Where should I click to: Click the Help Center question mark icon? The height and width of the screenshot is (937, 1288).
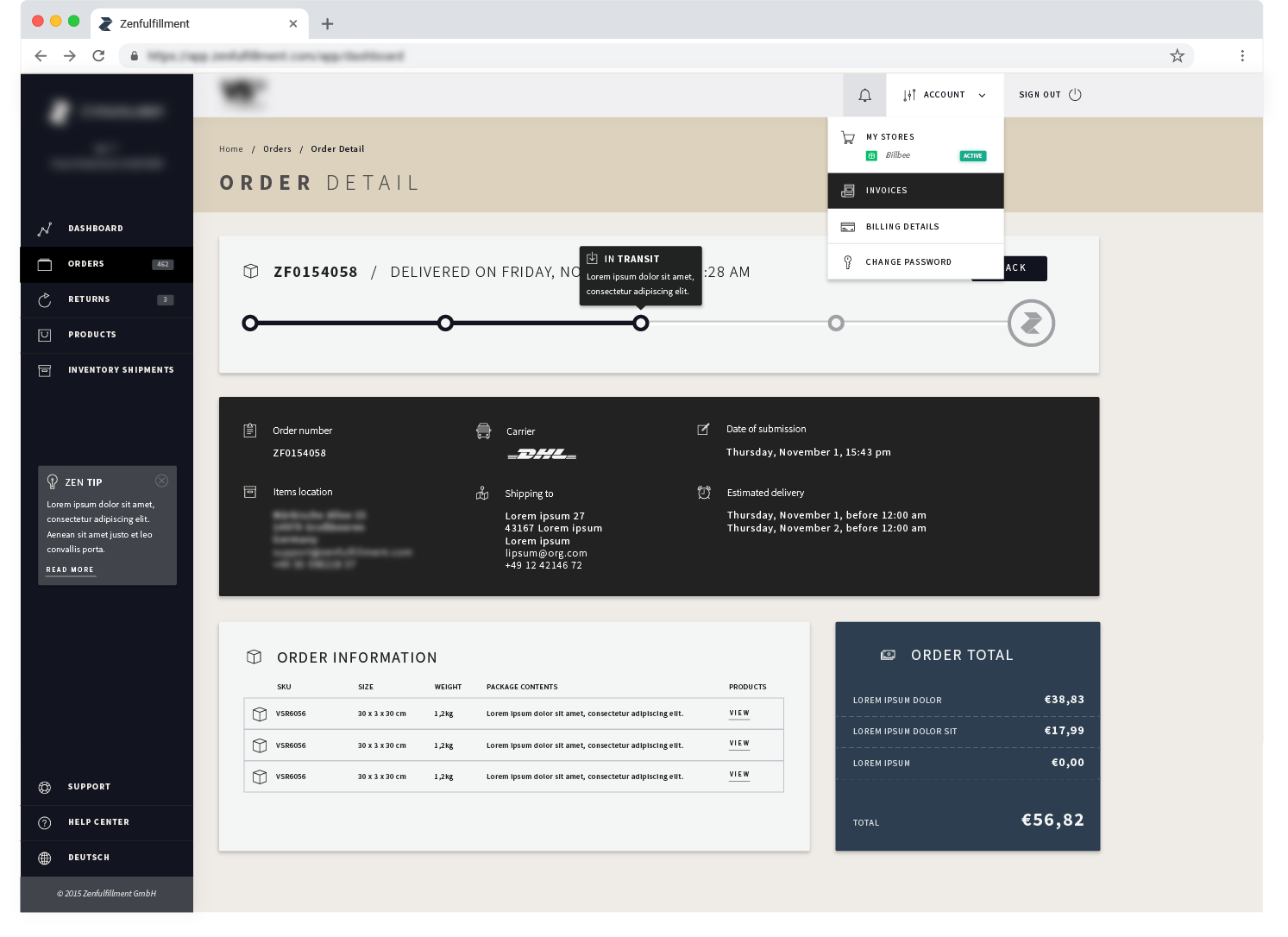[x=45, y=823]
